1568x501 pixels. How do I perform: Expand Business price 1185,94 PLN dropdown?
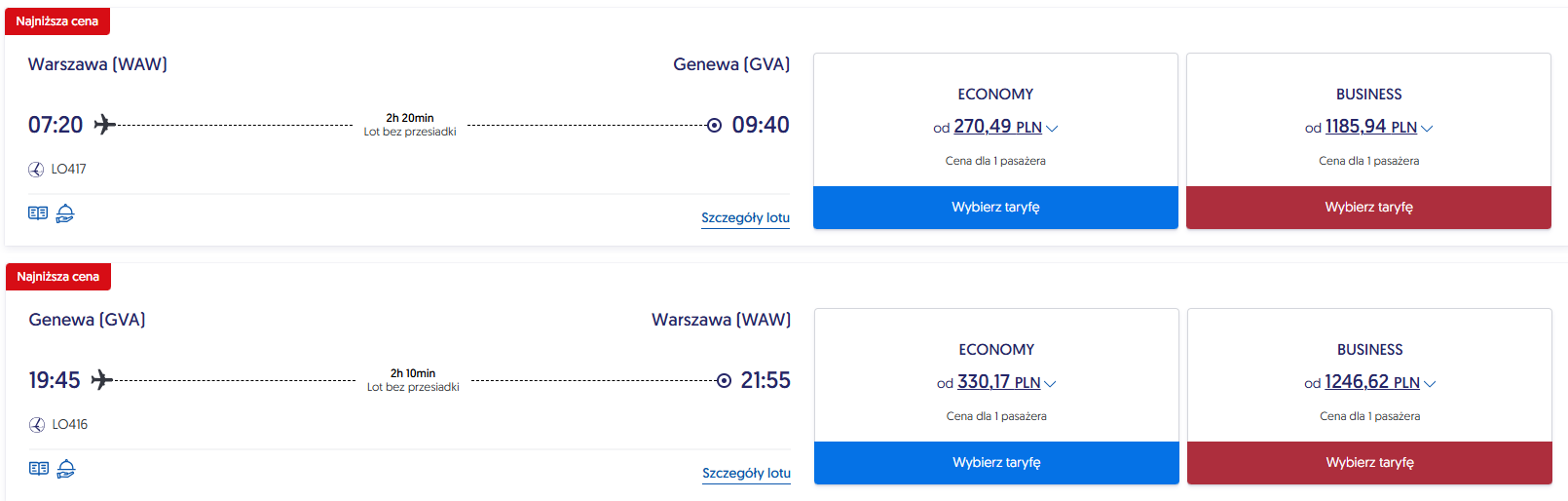pos(1427,128)
